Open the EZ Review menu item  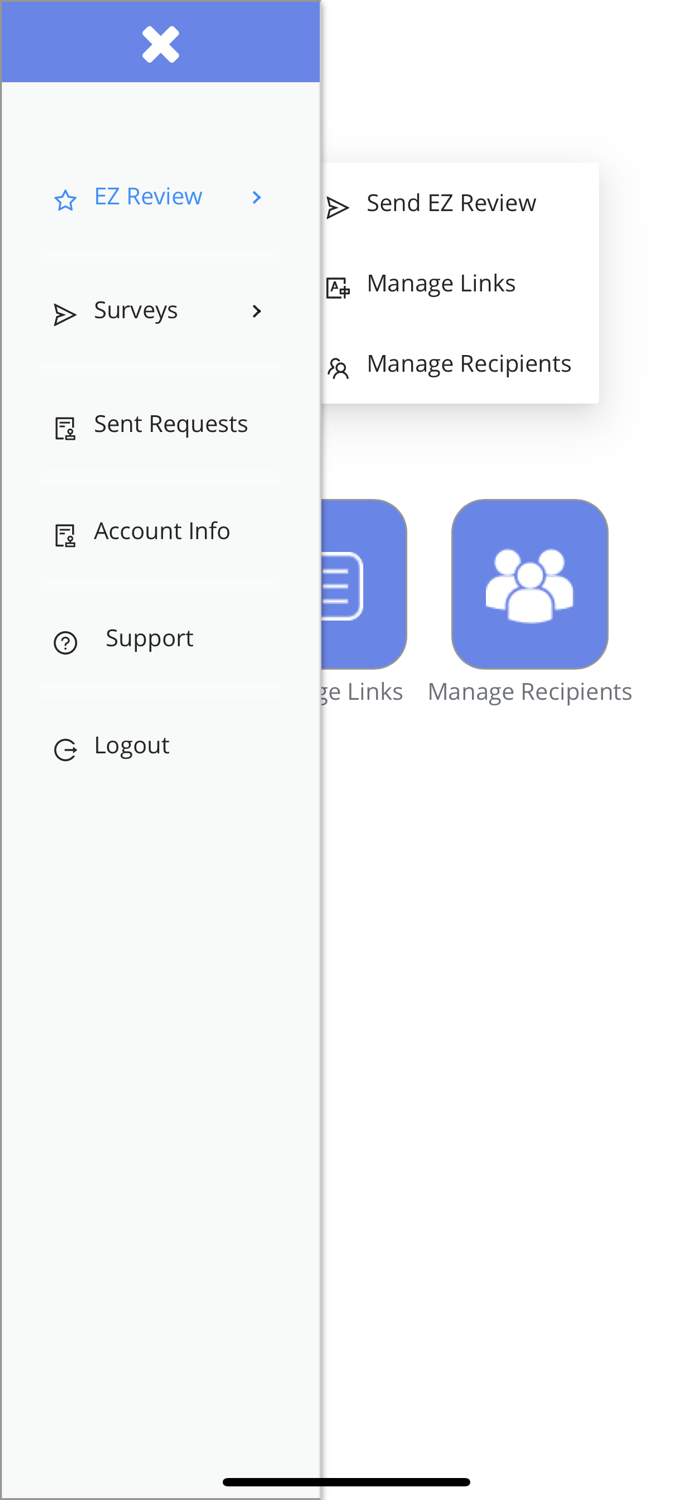[148, 197]
